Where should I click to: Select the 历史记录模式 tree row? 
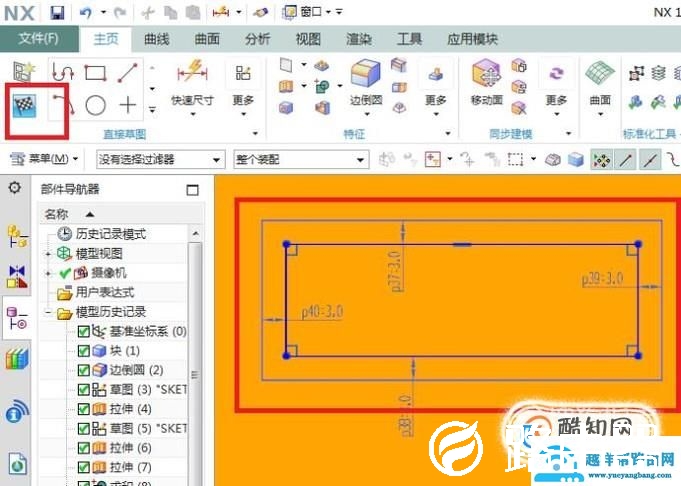click(x=102, y=234)
